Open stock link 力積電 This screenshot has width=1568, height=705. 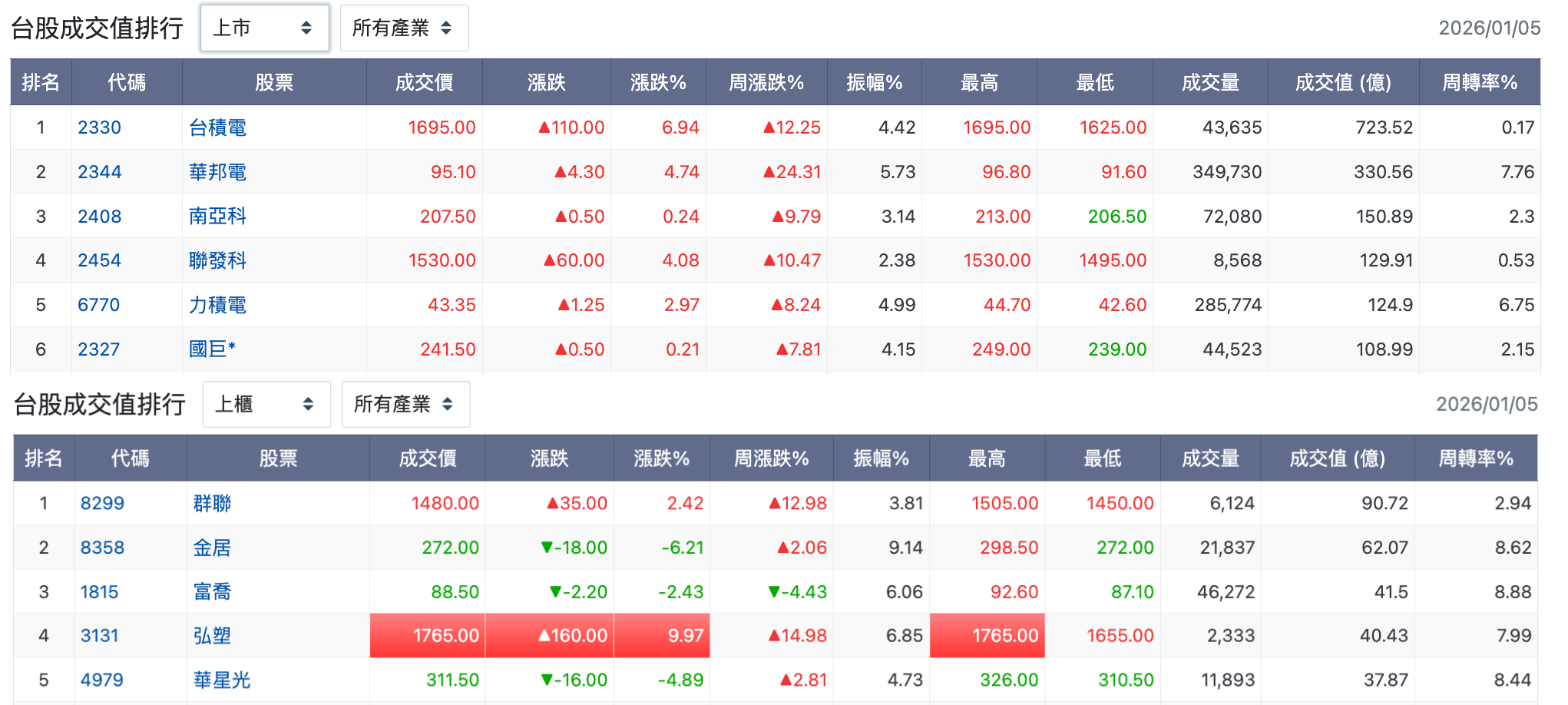pos(218,305)
